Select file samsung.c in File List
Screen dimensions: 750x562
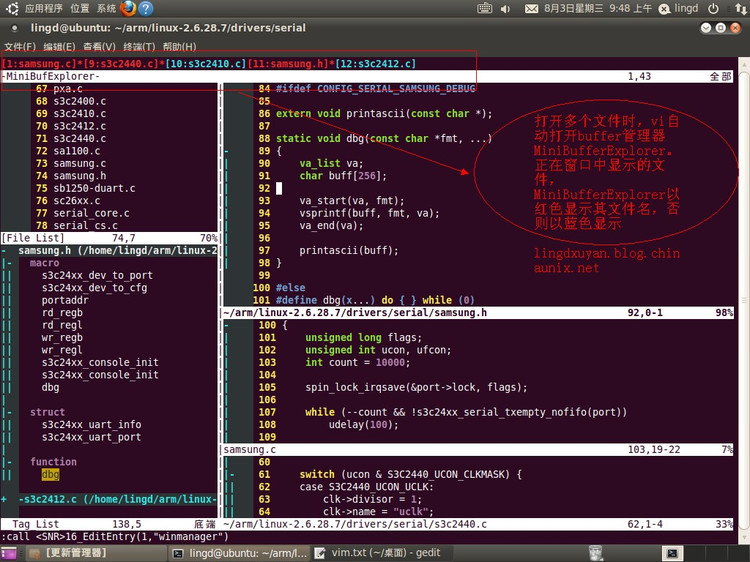point(80,164)
